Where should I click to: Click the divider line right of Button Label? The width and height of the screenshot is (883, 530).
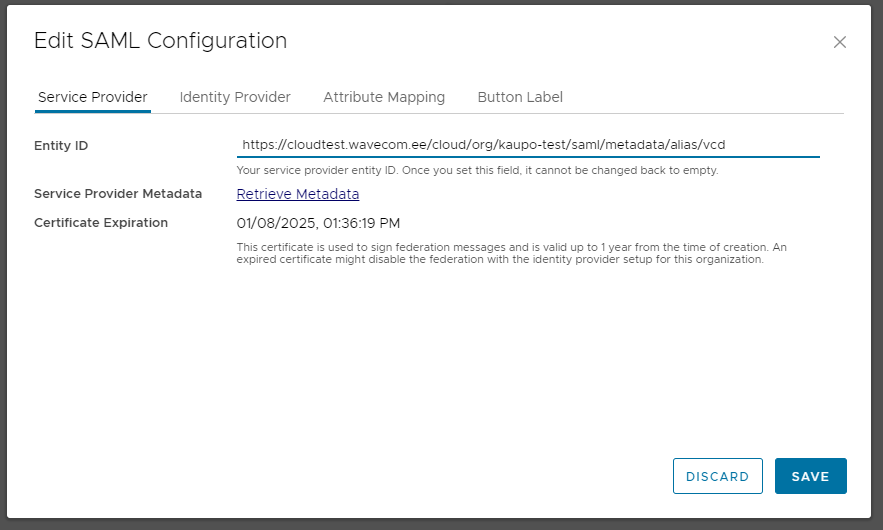point(704,113)
